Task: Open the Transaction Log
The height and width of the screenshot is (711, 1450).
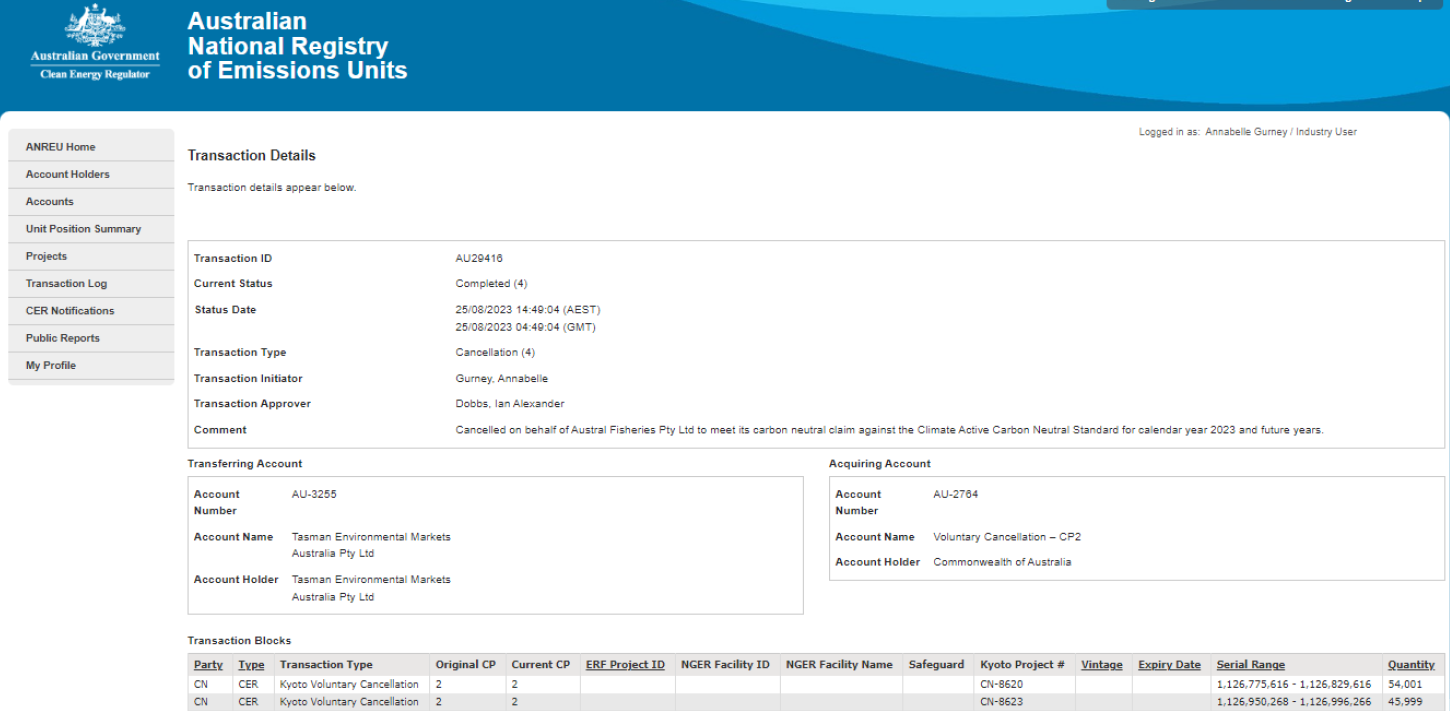Action: point(66,284)
